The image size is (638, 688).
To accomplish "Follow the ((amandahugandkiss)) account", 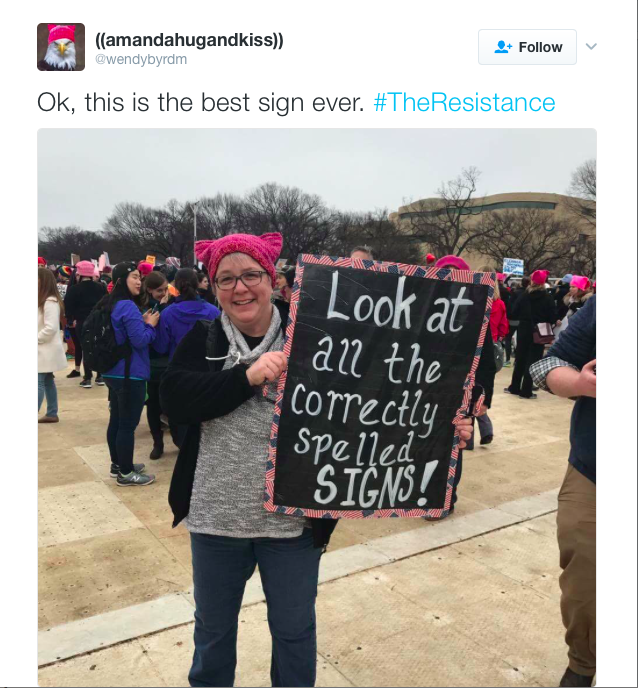I will [527, 47].
